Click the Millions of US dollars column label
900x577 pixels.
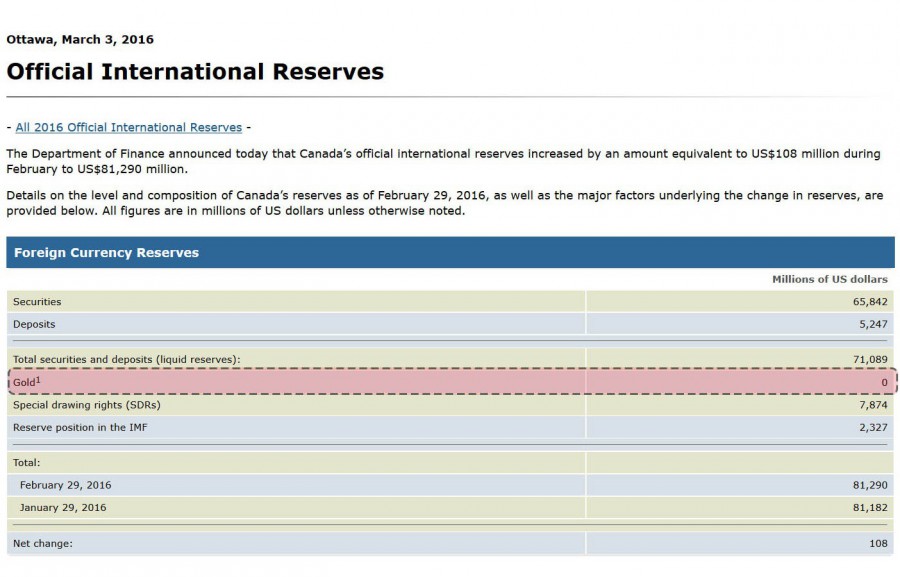pos(829,279)
